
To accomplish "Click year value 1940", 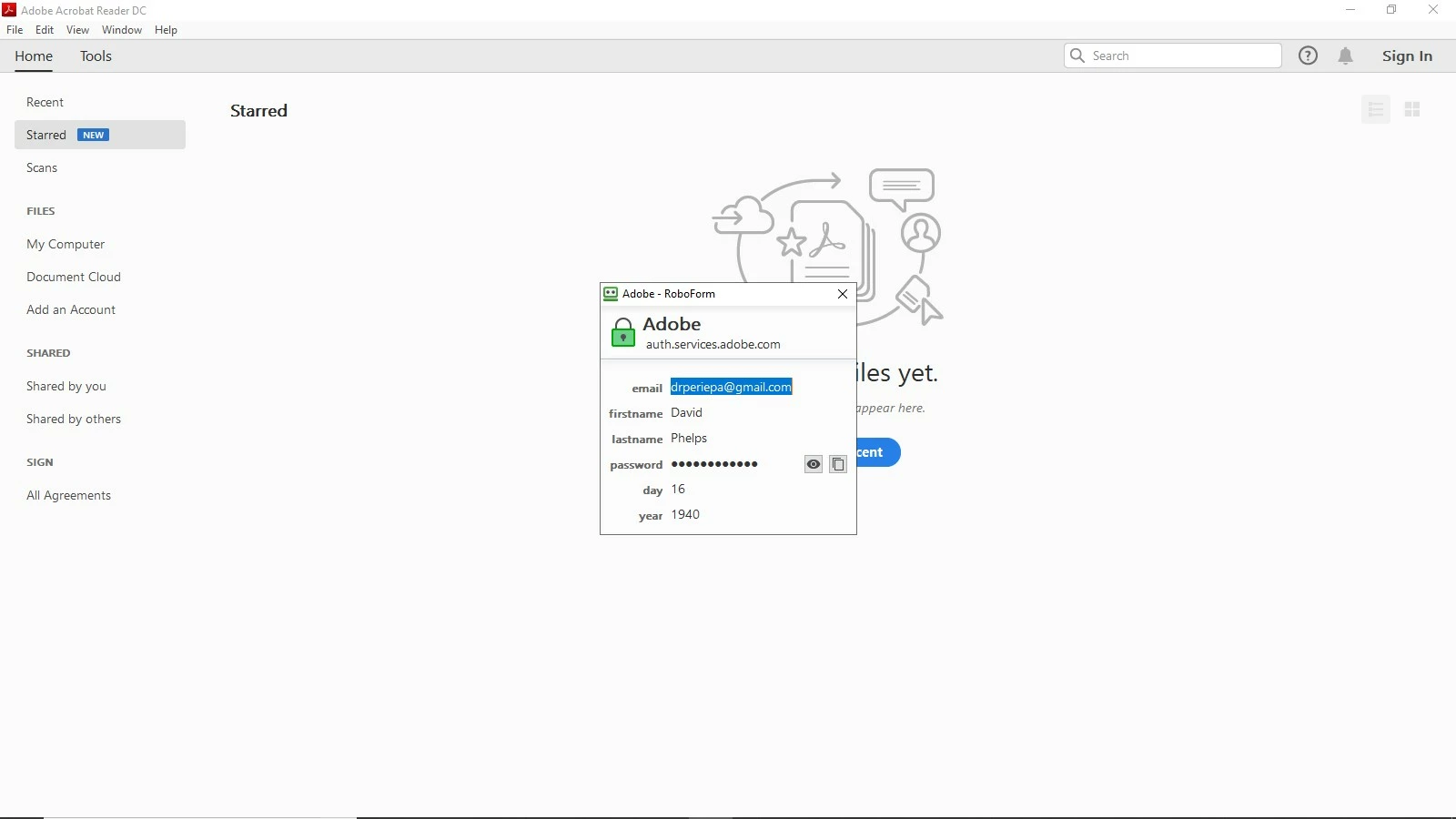I will [685, 514].
